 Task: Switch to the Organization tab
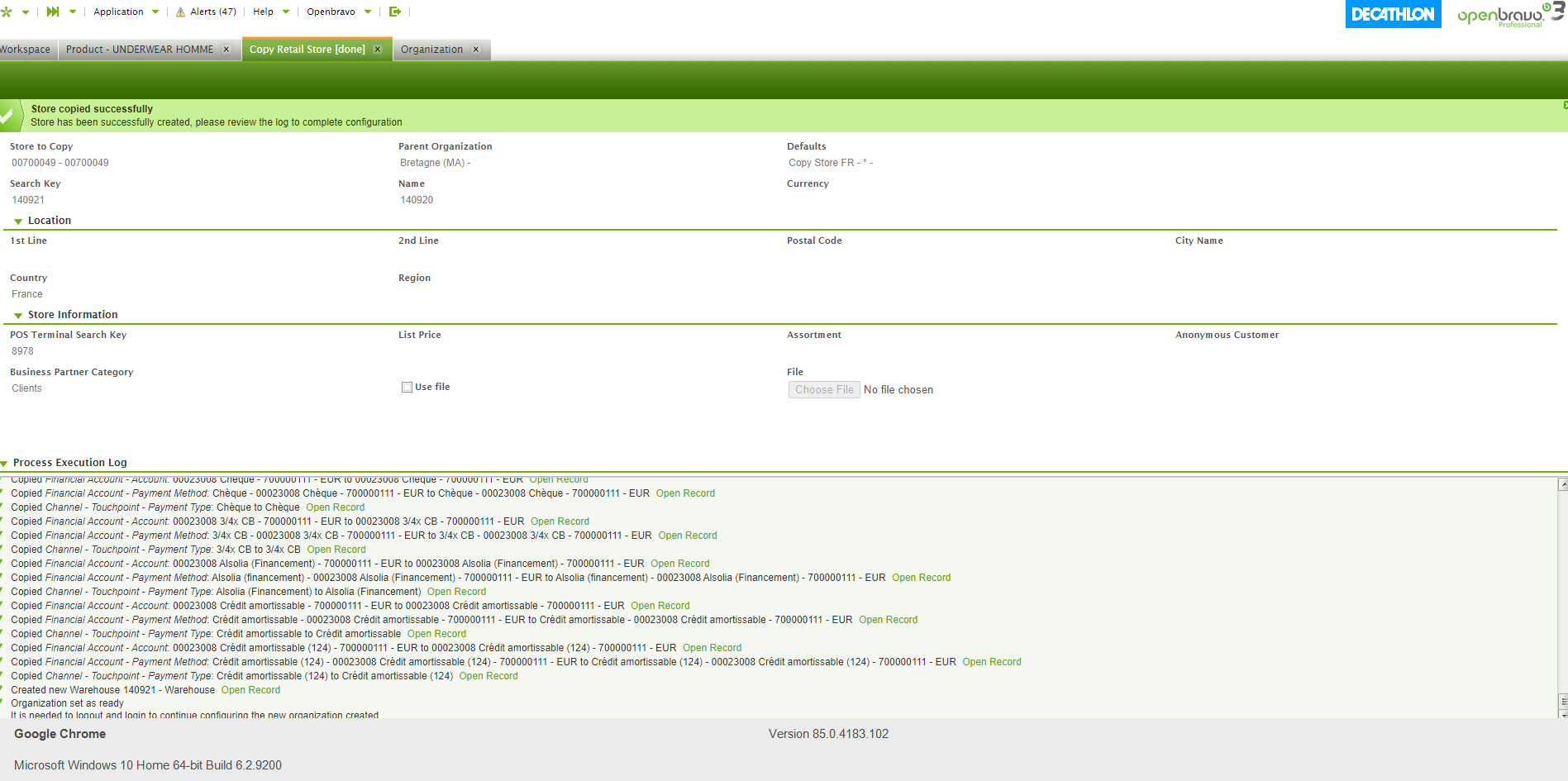431,50
